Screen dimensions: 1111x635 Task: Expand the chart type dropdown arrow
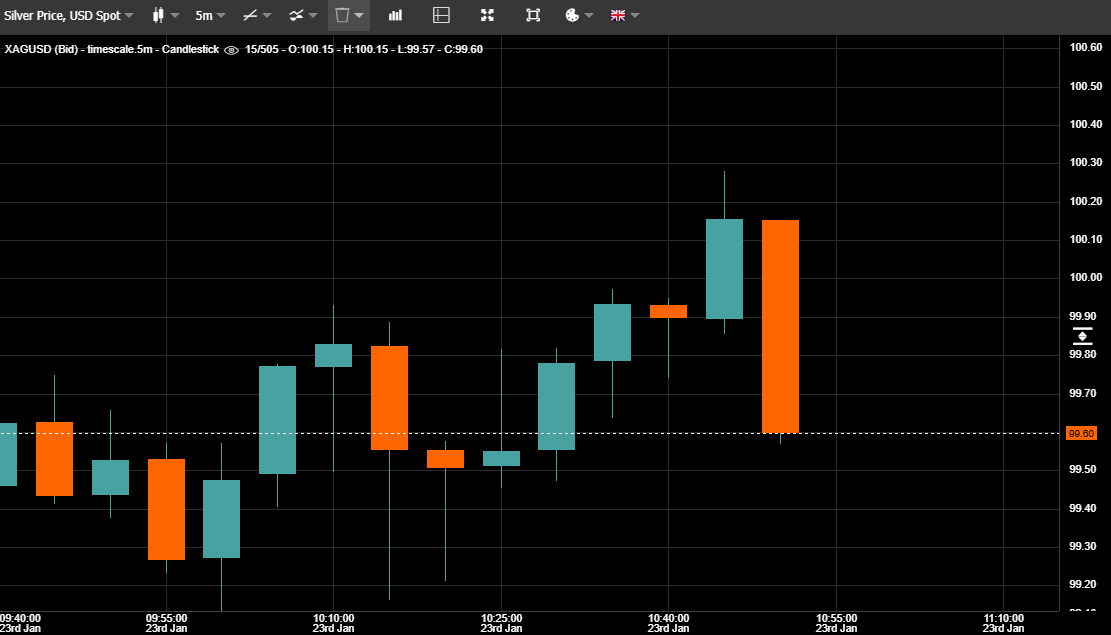(x=176, y=16)
